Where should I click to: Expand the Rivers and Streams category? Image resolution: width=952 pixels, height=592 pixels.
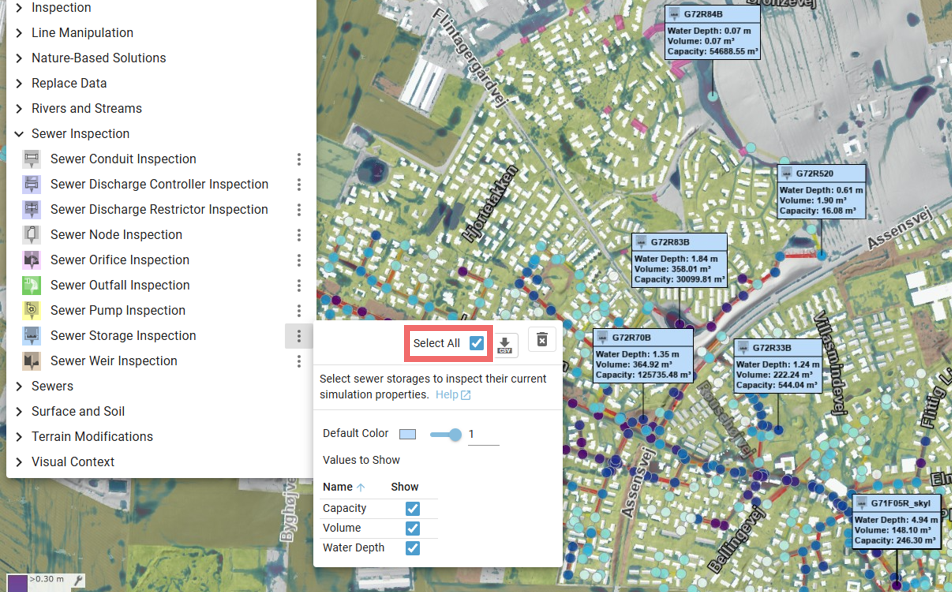pos(19,109)
